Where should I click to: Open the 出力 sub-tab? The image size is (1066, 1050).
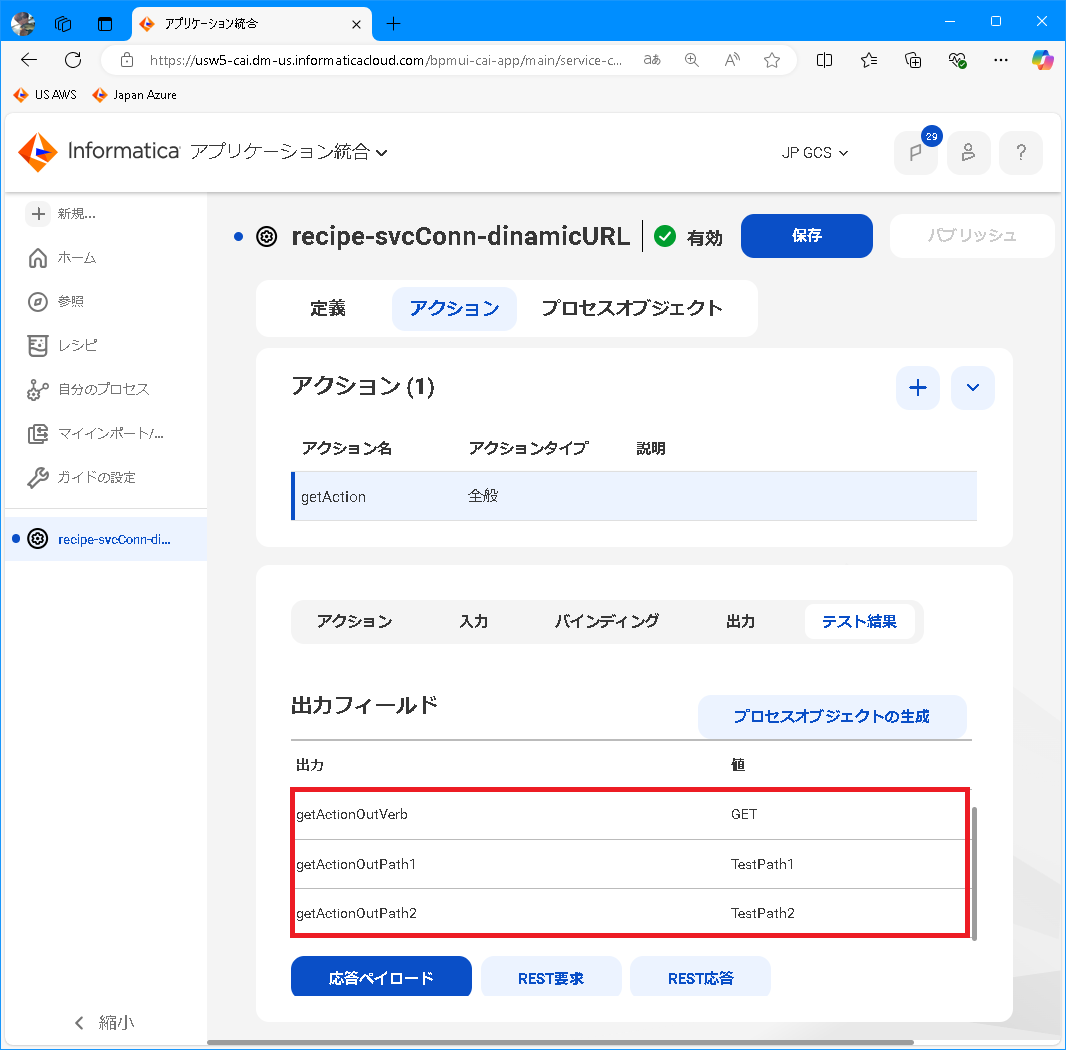(740, 622)
